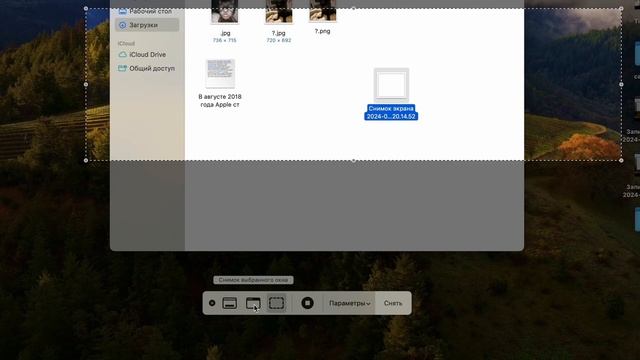Select the capture selected portion icon
Viewport: 640px width, 360px height.
276,303
